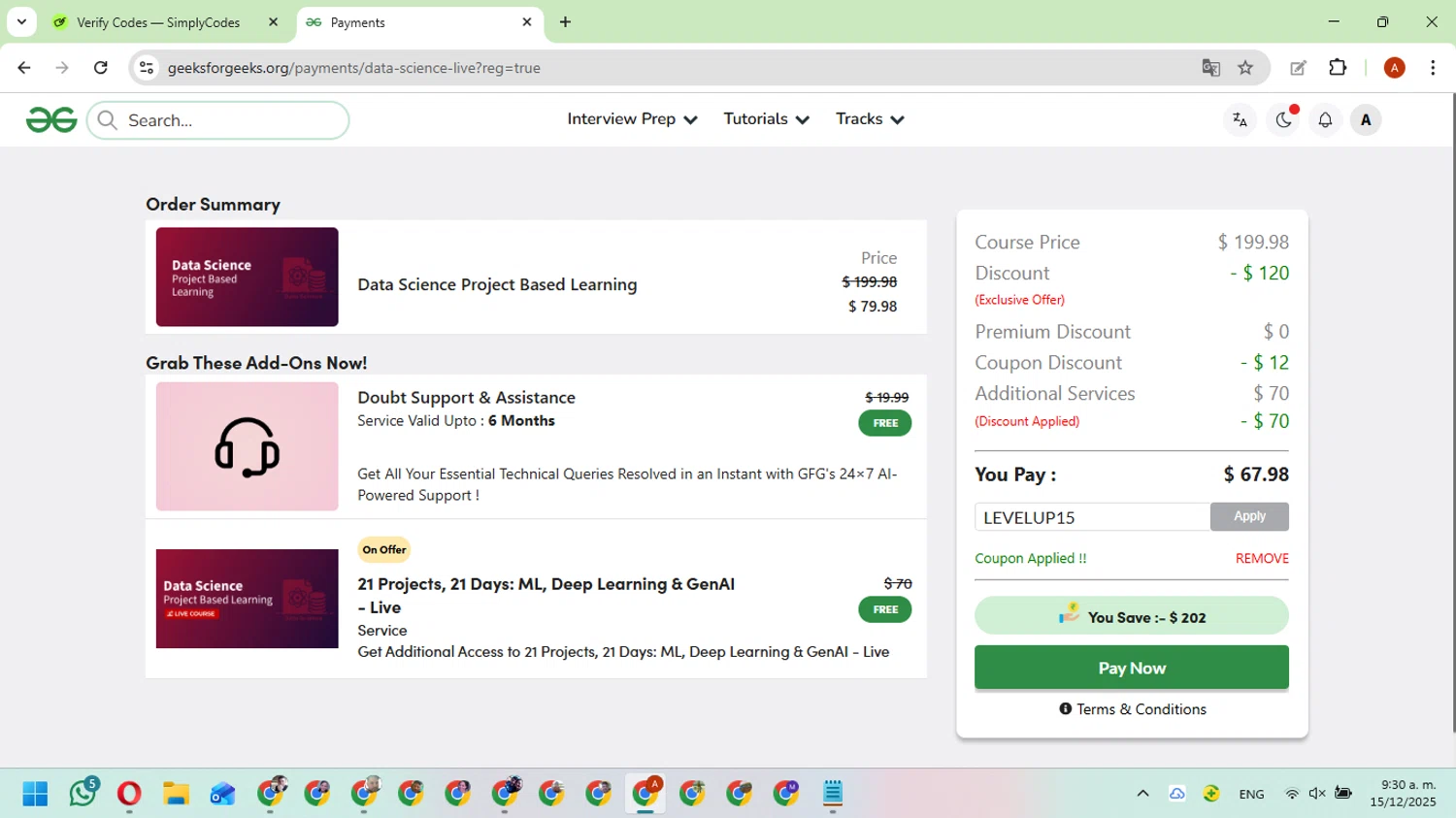This screenshot has height=818, width=1456.
Task: Click the You Pay $ 67.98 amount
Action: pos(1256,474)
